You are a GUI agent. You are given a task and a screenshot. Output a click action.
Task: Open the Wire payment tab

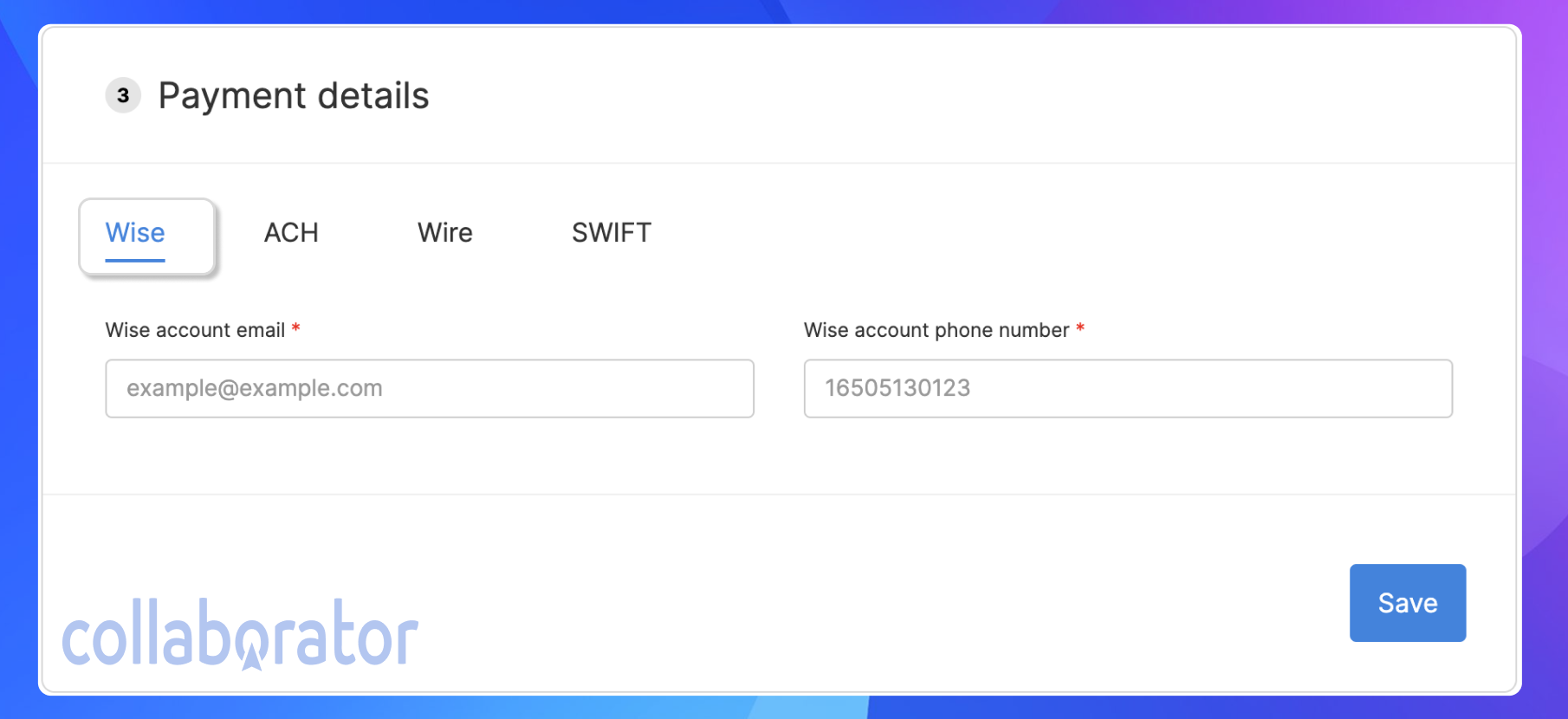coord(444,233)
